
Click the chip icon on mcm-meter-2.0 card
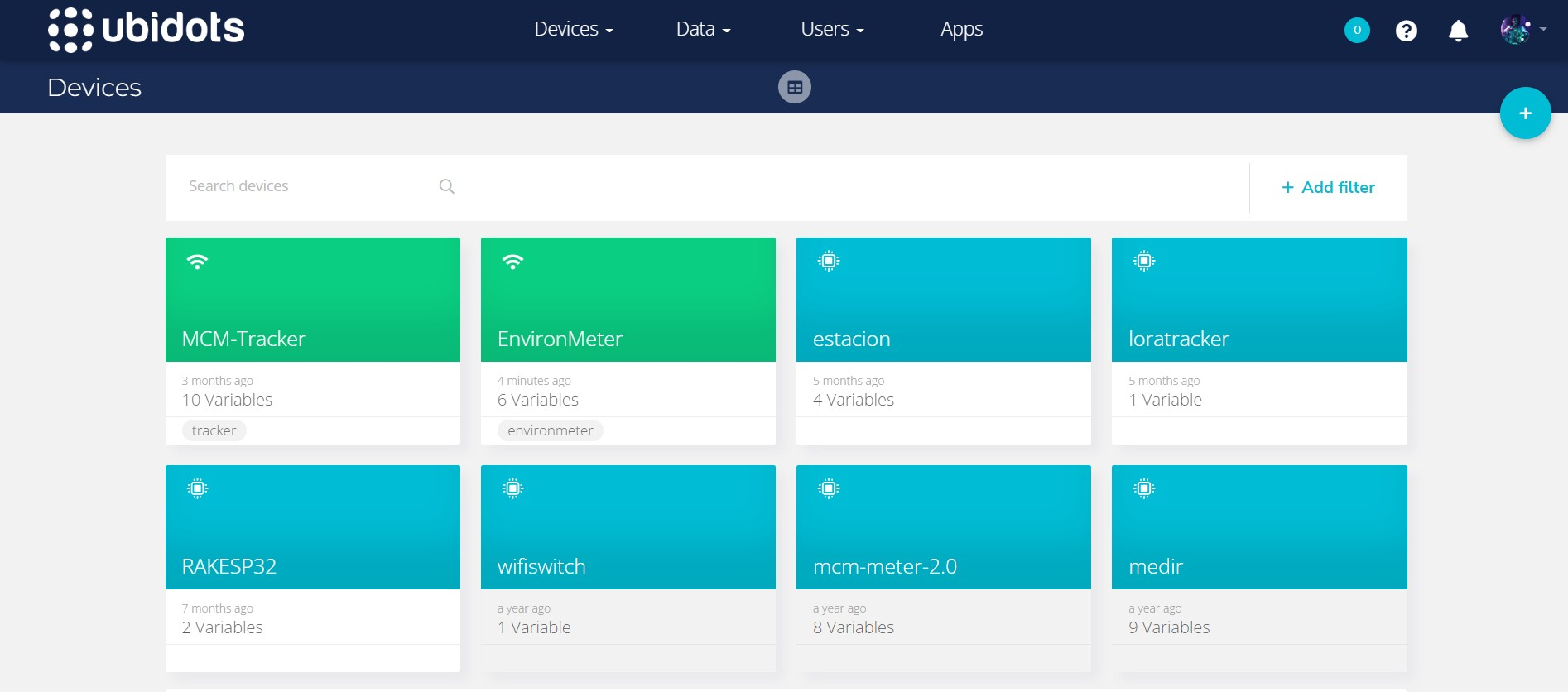(829, 488)
